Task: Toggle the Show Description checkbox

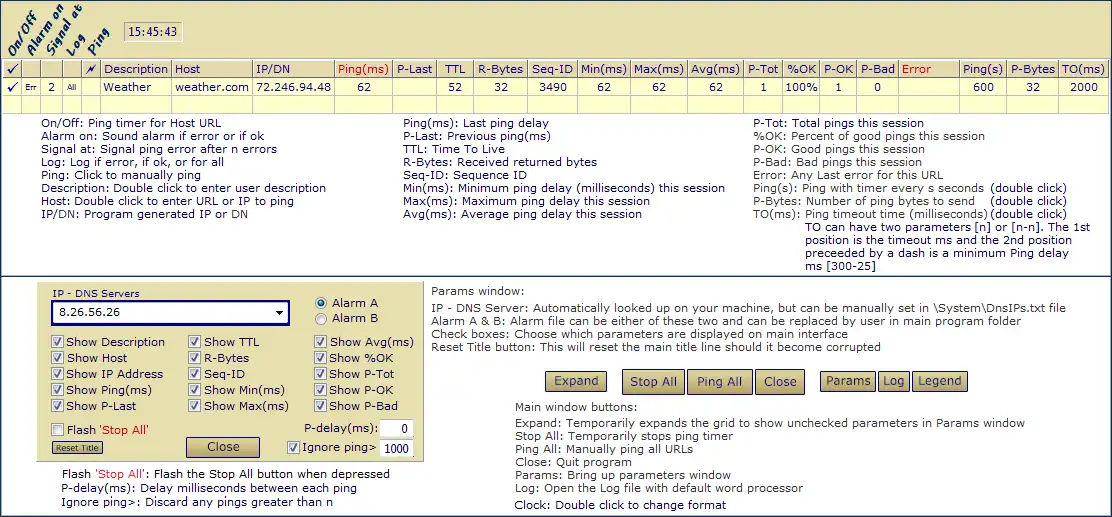Action: (x=57, y=342)
